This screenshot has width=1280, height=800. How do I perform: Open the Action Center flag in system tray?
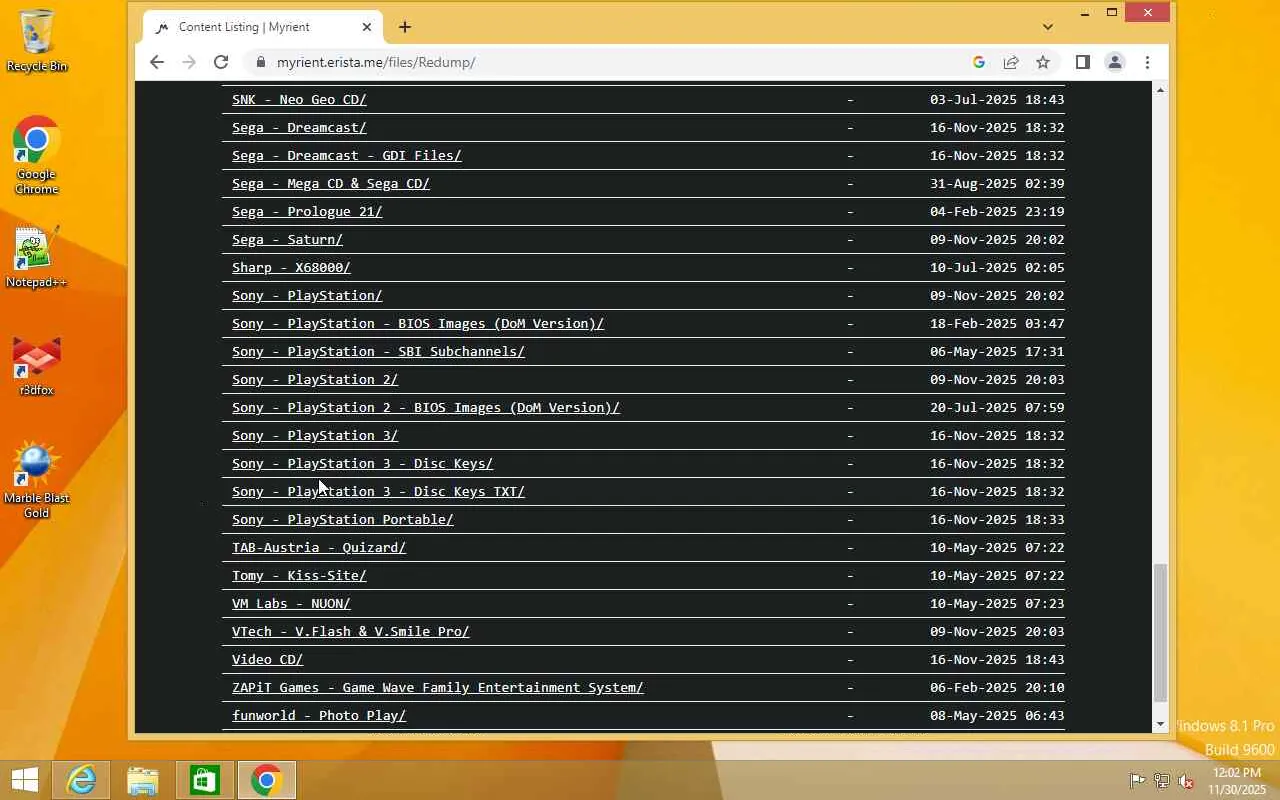pyautogui.click(x=1137, y=781)
